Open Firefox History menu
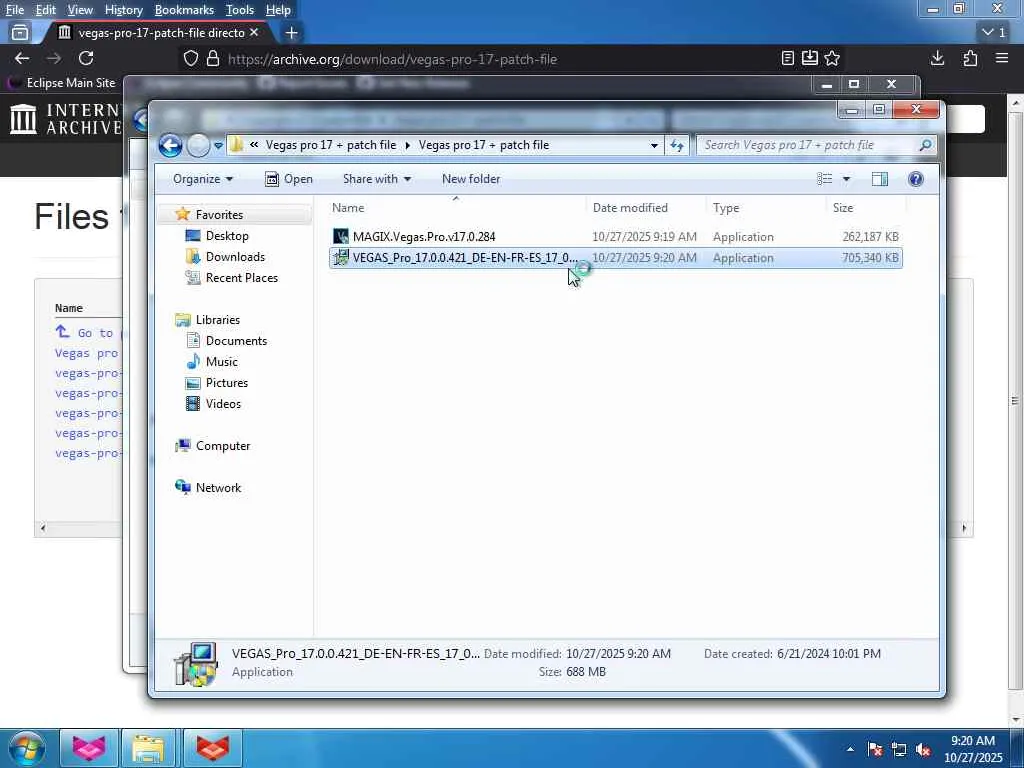 point(123,10)
